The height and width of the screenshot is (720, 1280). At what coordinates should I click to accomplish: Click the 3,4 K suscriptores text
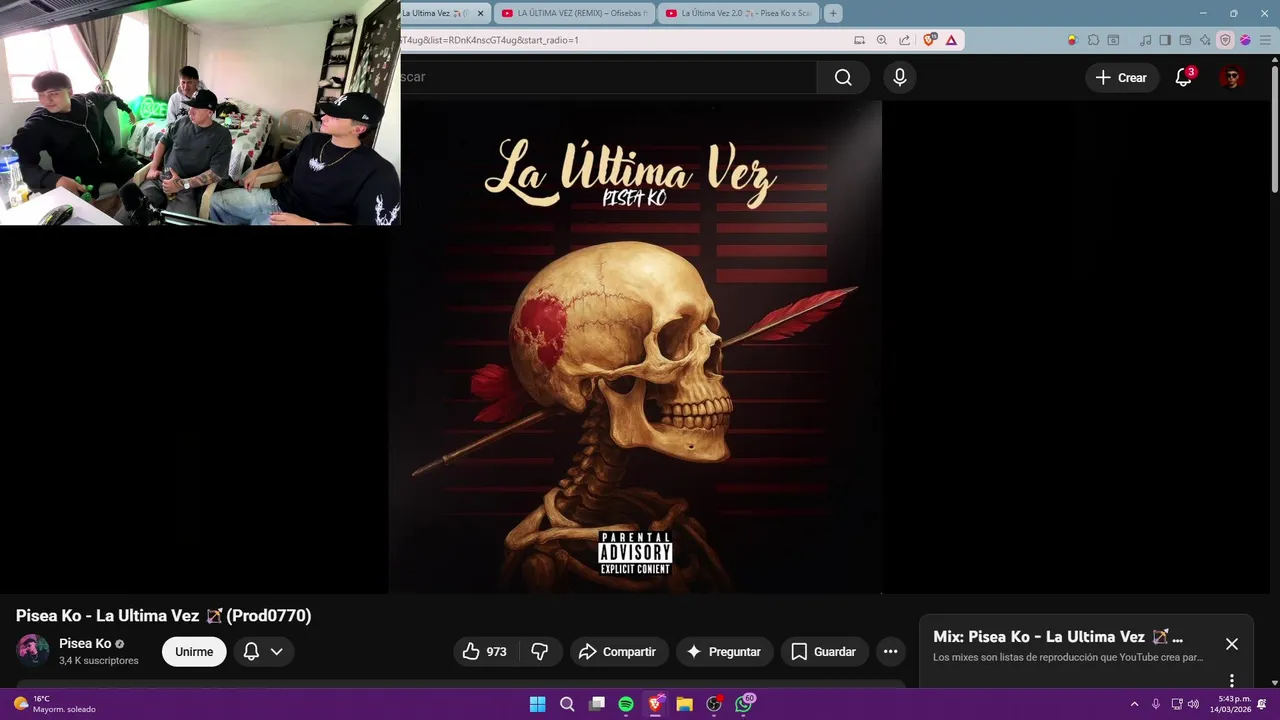(x=99, y=661)
